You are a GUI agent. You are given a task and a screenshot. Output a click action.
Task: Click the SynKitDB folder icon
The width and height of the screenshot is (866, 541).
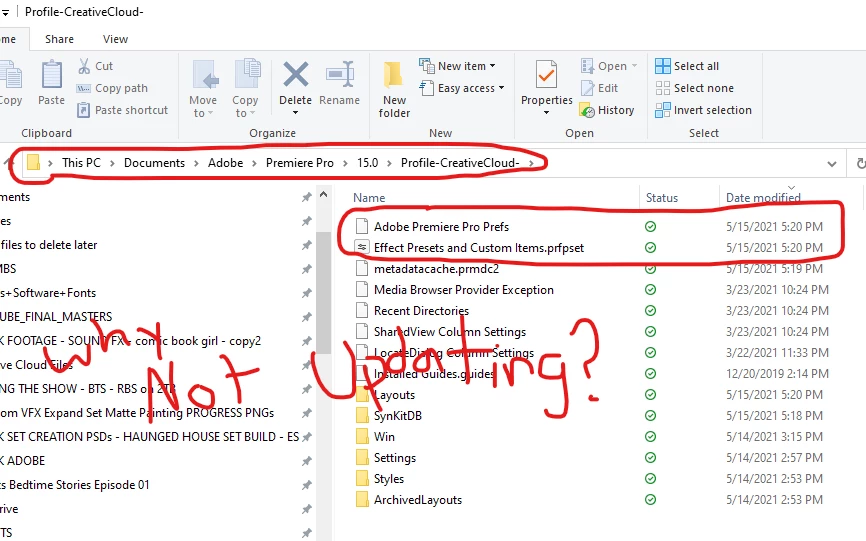[x=362, y=416]
